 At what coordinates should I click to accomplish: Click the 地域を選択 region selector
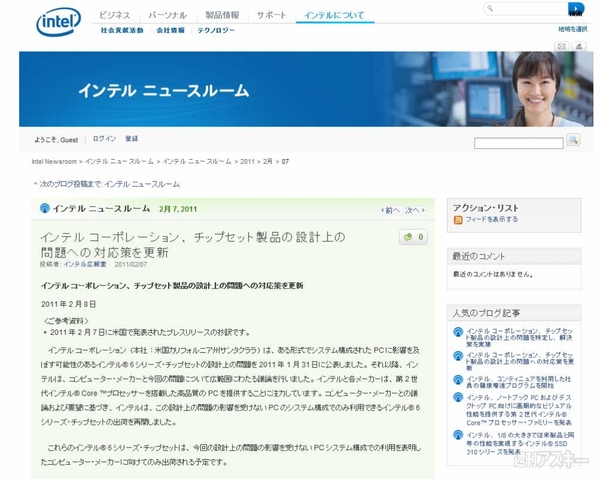pyautogui.click(x=573, y=29)
